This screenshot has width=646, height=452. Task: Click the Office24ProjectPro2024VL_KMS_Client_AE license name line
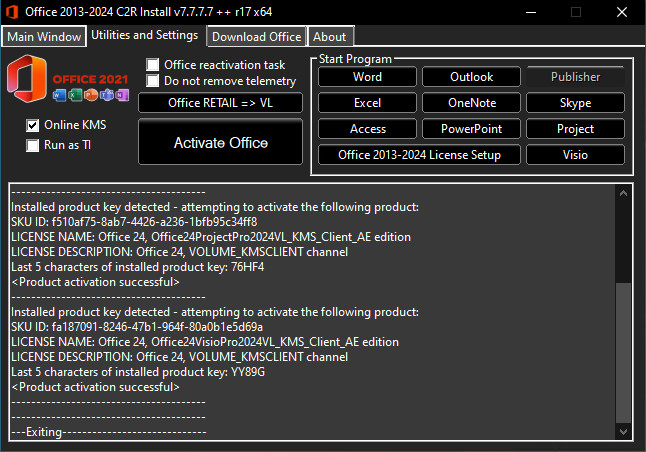pyautogui.click(x=211, y=237)
